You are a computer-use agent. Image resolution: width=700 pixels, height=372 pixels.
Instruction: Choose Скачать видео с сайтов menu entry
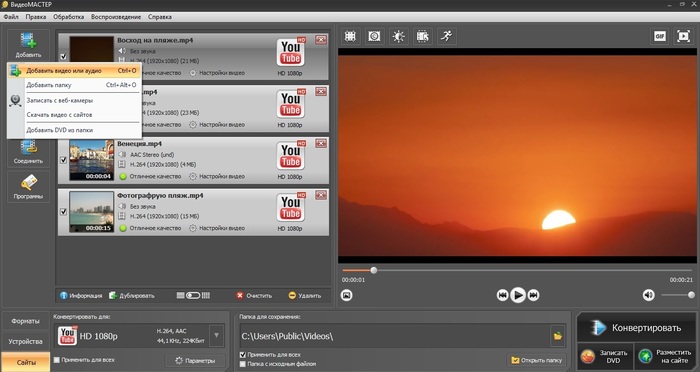(x=74, y=115)
